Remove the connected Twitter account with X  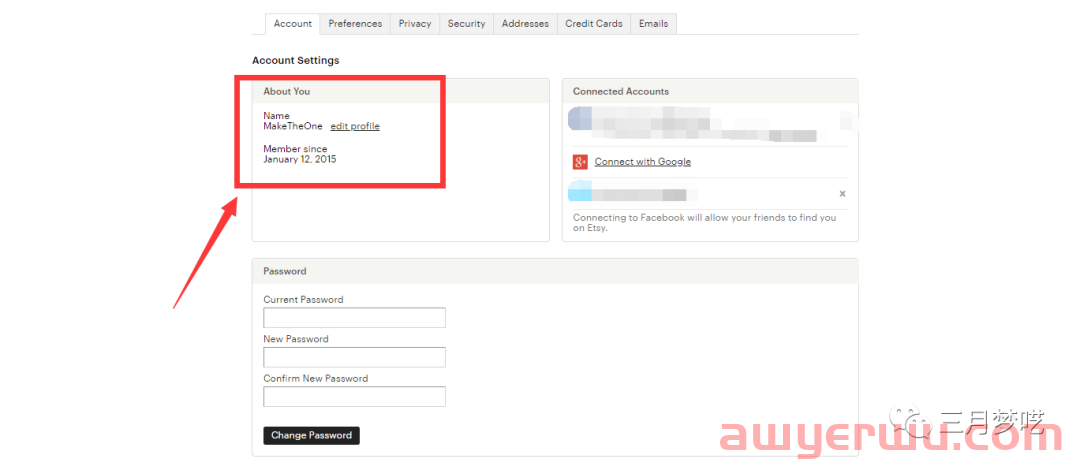coord(842,194)
